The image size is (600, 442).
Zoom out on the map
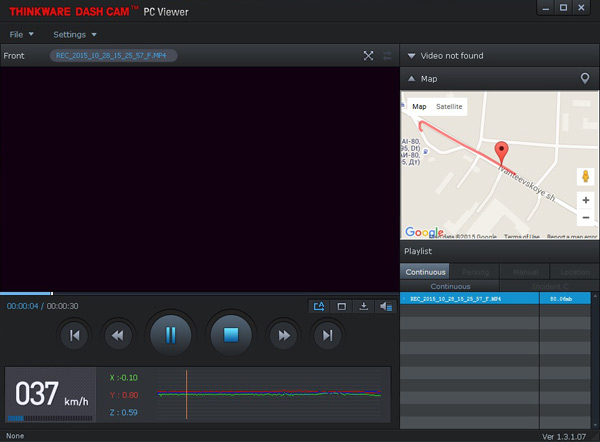(x=585, y=217)
